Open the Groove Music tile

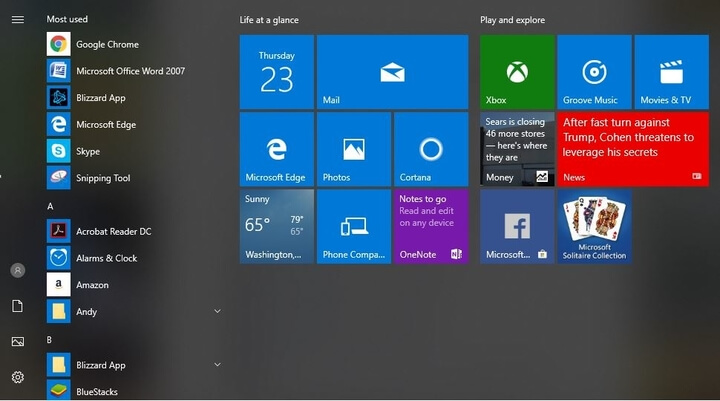click(x=594, y=72)
